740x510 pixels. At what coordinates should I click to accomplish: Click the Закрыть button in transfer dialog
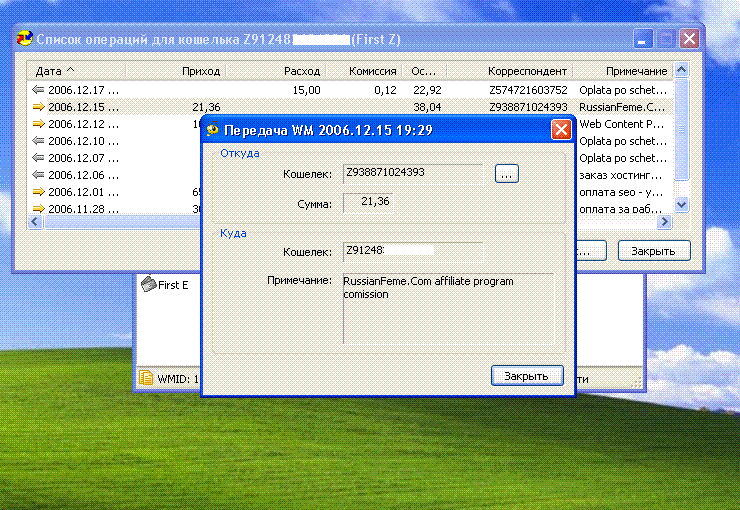526,376
